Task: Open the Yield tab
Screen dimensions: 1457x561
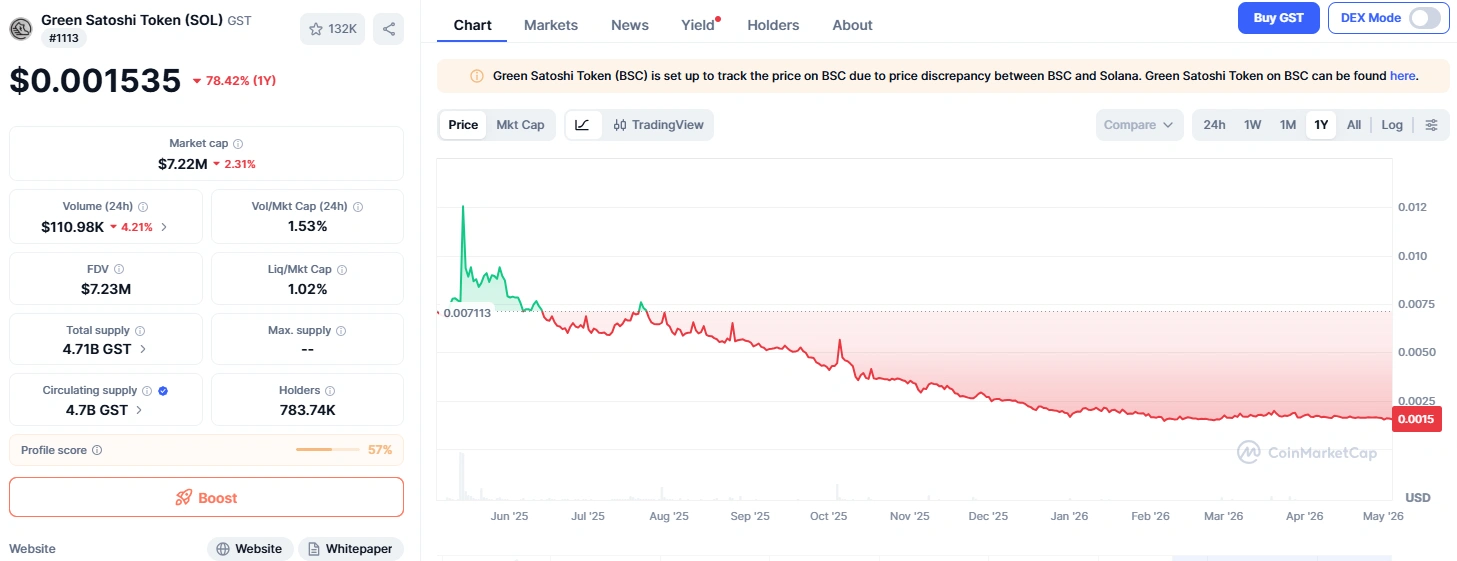Action: [698, 25]
